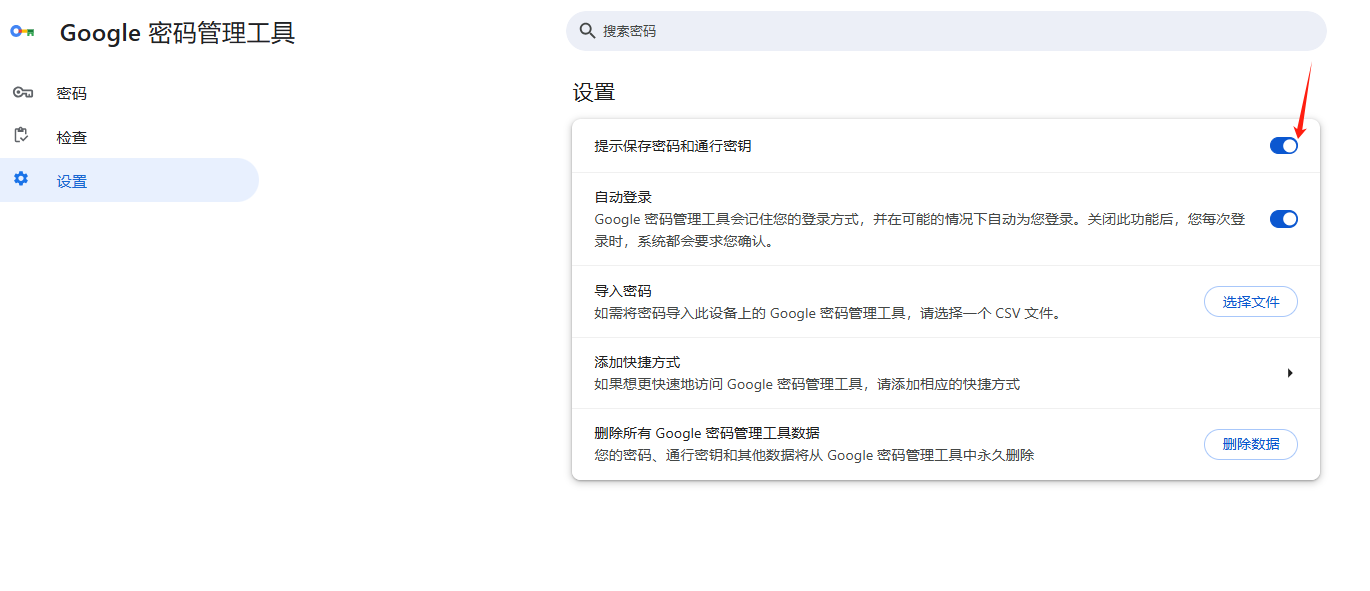Click the Google 密码管理工具 page title
This screenshot has height=591, width=1370.
pos(178,33)
